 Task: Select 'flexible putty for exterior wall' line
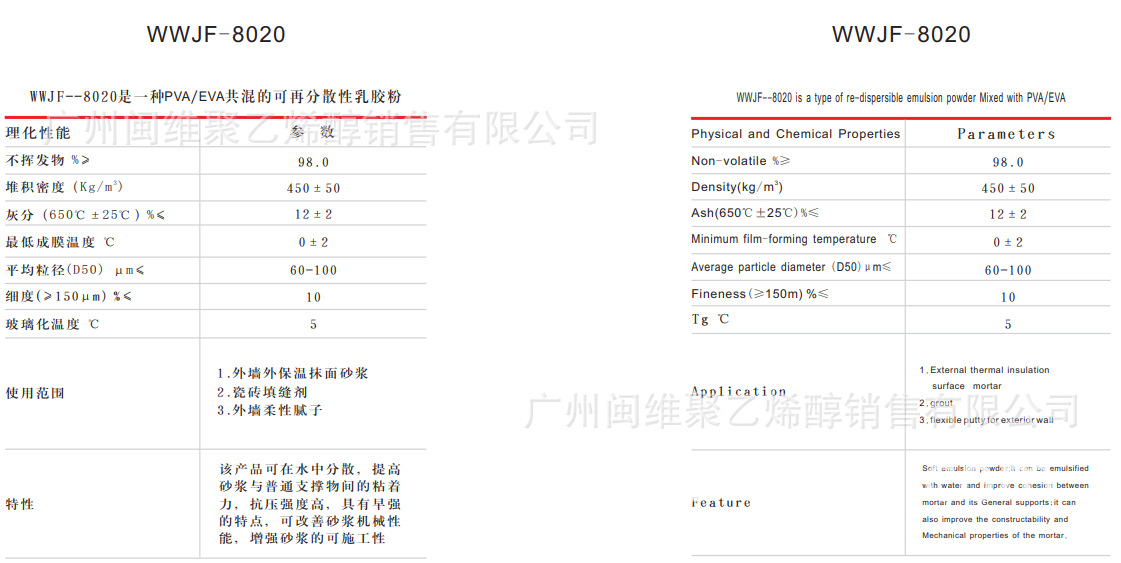tap(987, 421)
